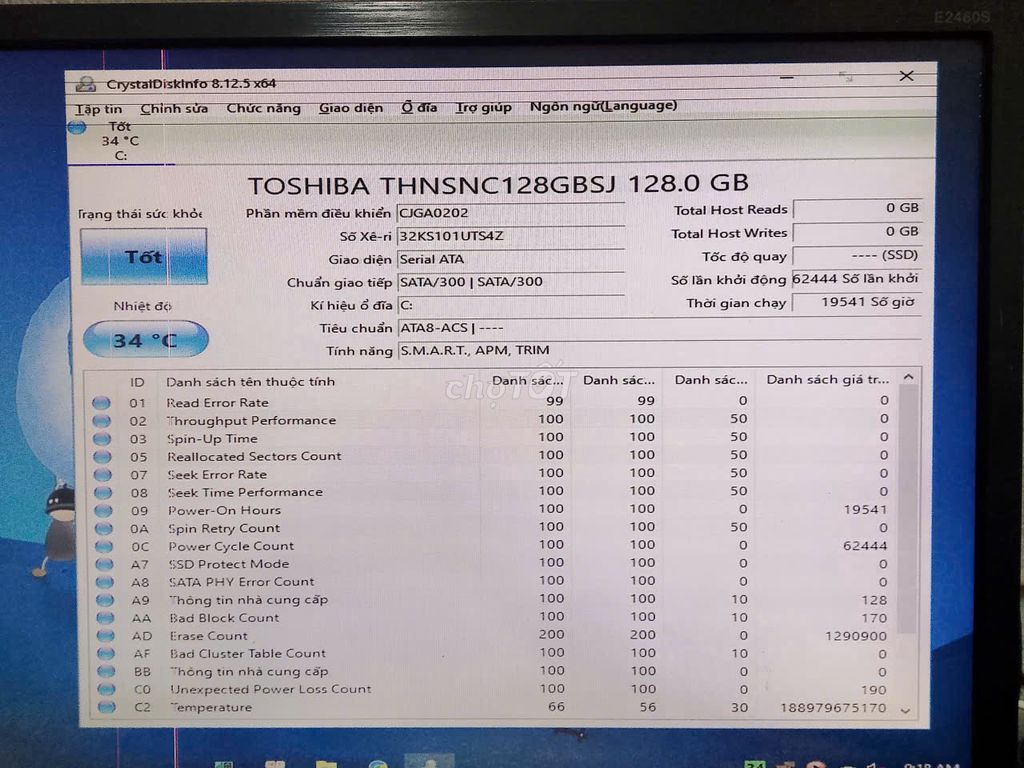Click status icon for Spin-Up Time
The image size is (1024, 768).
click(x=101, y=439)
